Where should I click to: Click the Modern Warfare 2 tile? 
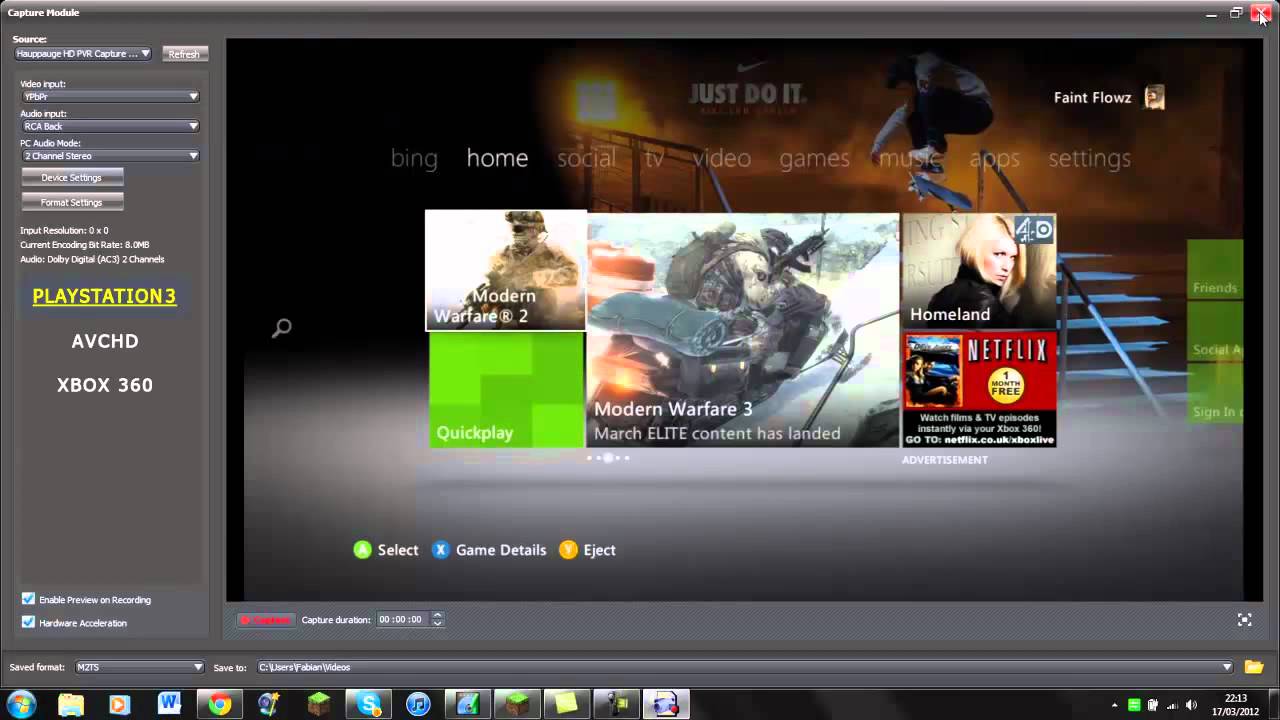506,270
